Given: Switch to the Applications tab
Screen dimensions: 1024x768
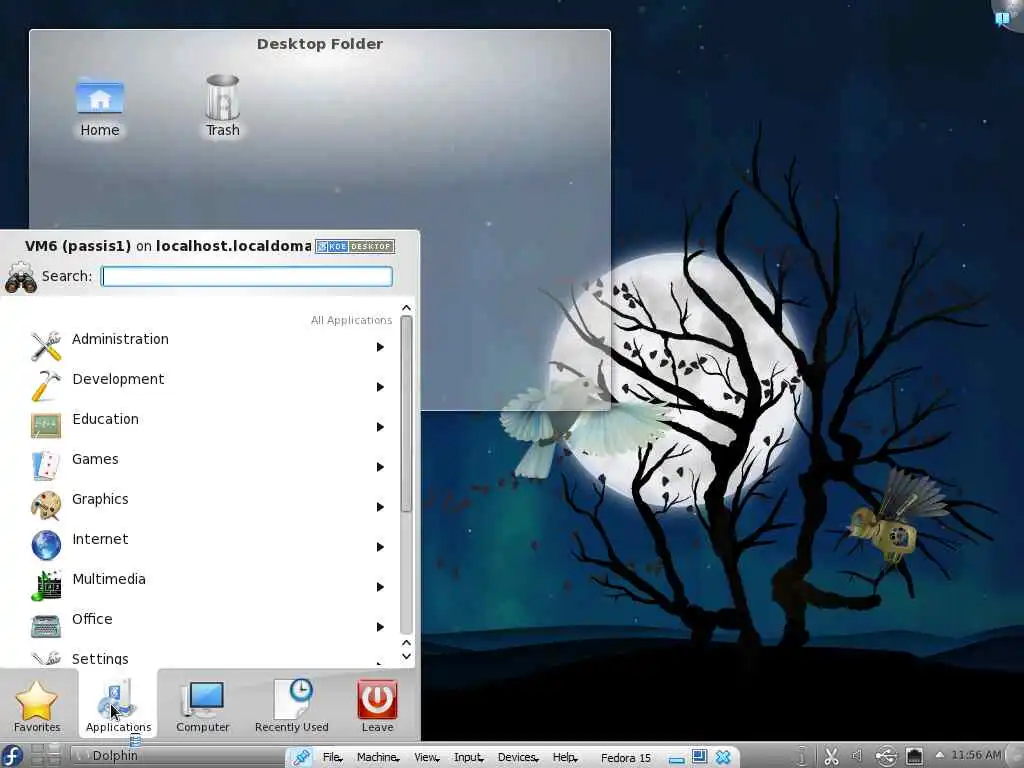Looking at the screenshot, I should (118, 705).
